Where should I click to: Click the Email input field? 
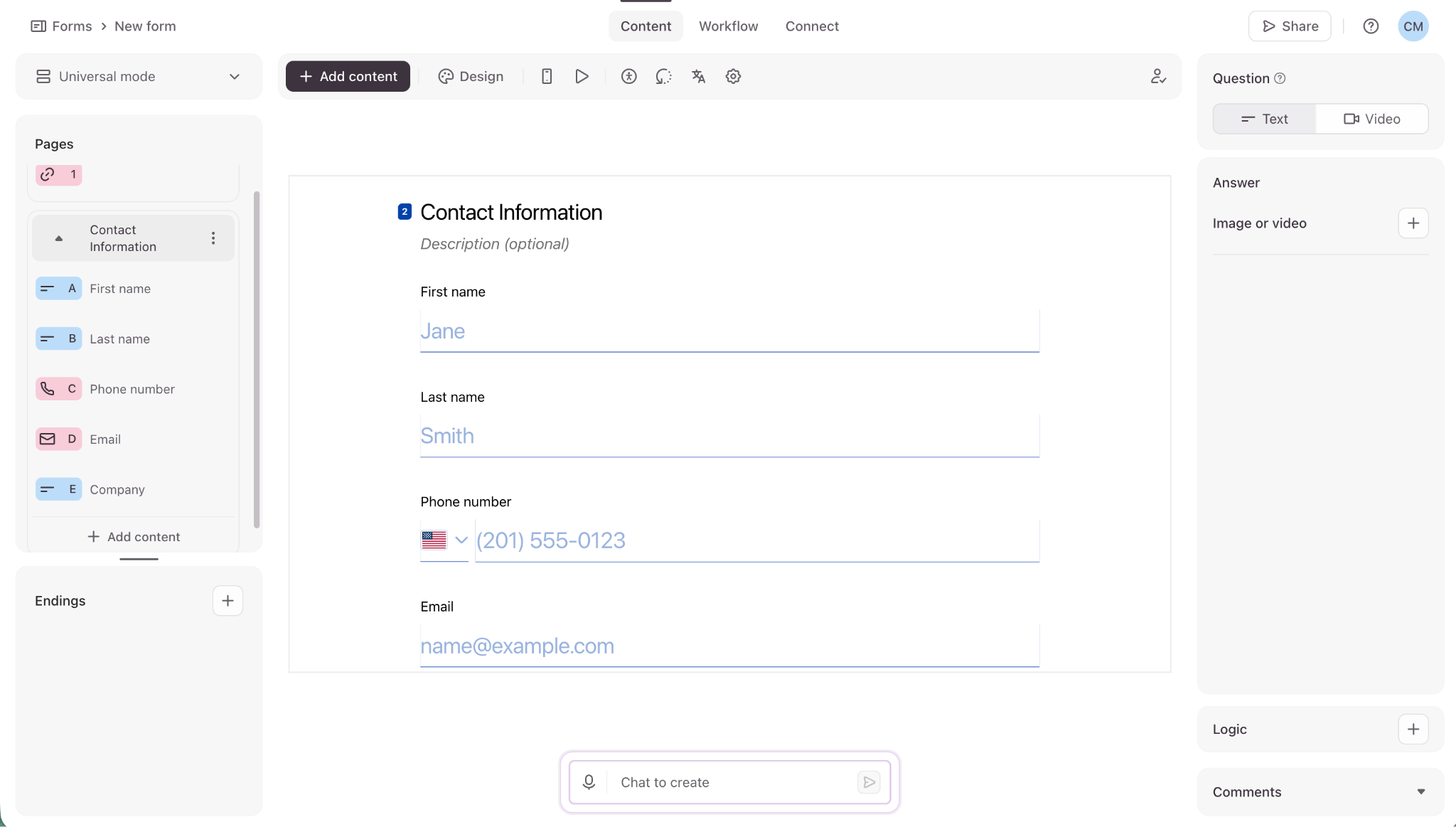pos(729,646)
